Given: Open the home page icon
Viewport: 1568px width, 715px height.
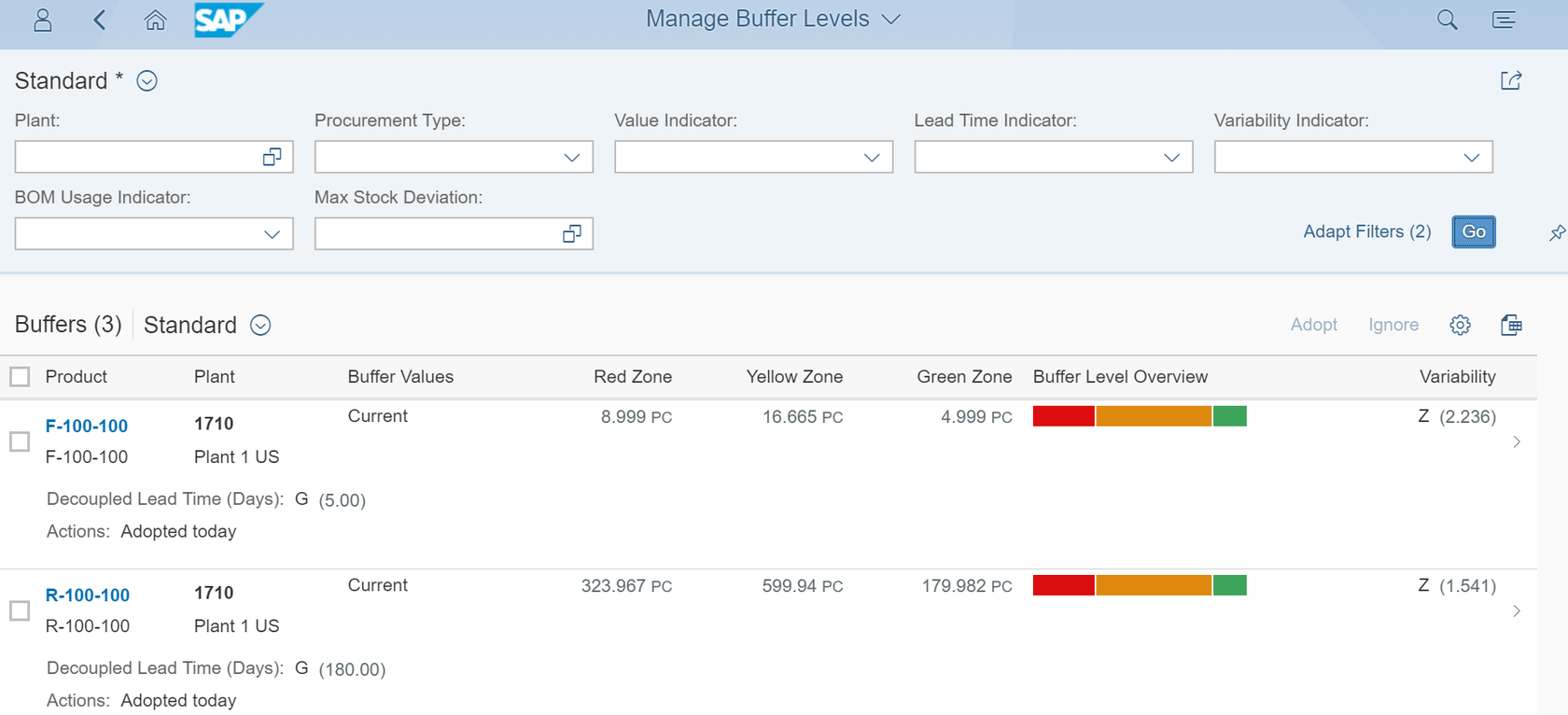Looking at the screenshot, I should [156, 20].
